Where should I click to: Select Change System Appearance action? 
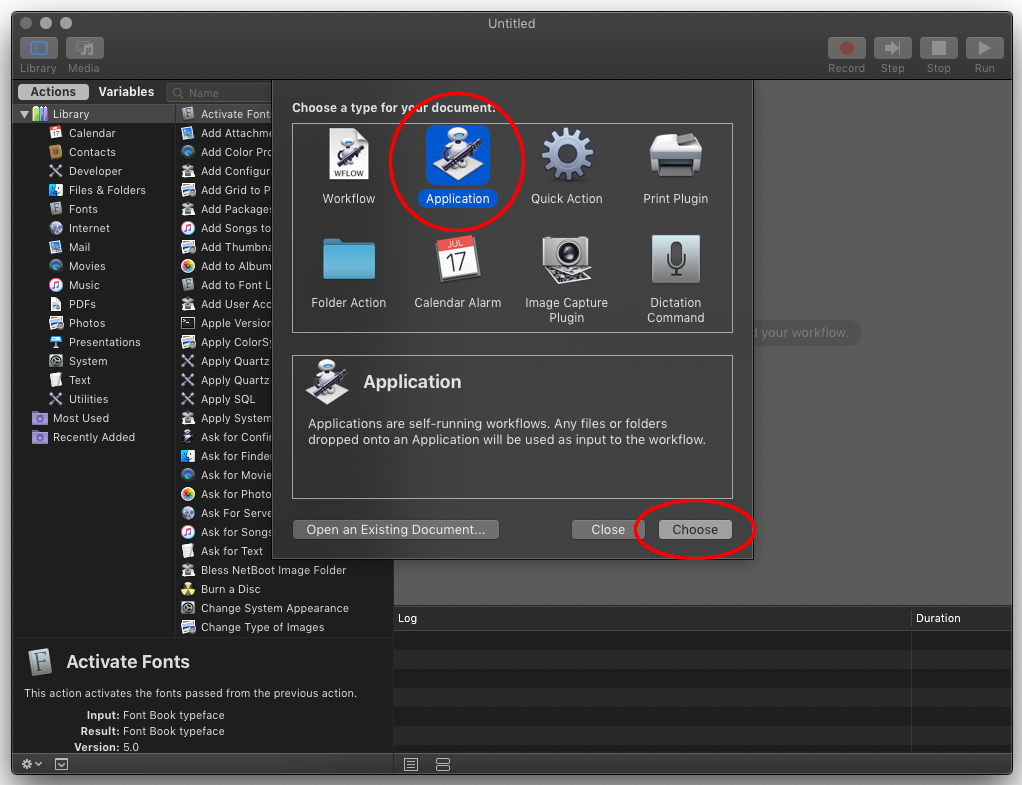tap(274, 608)
